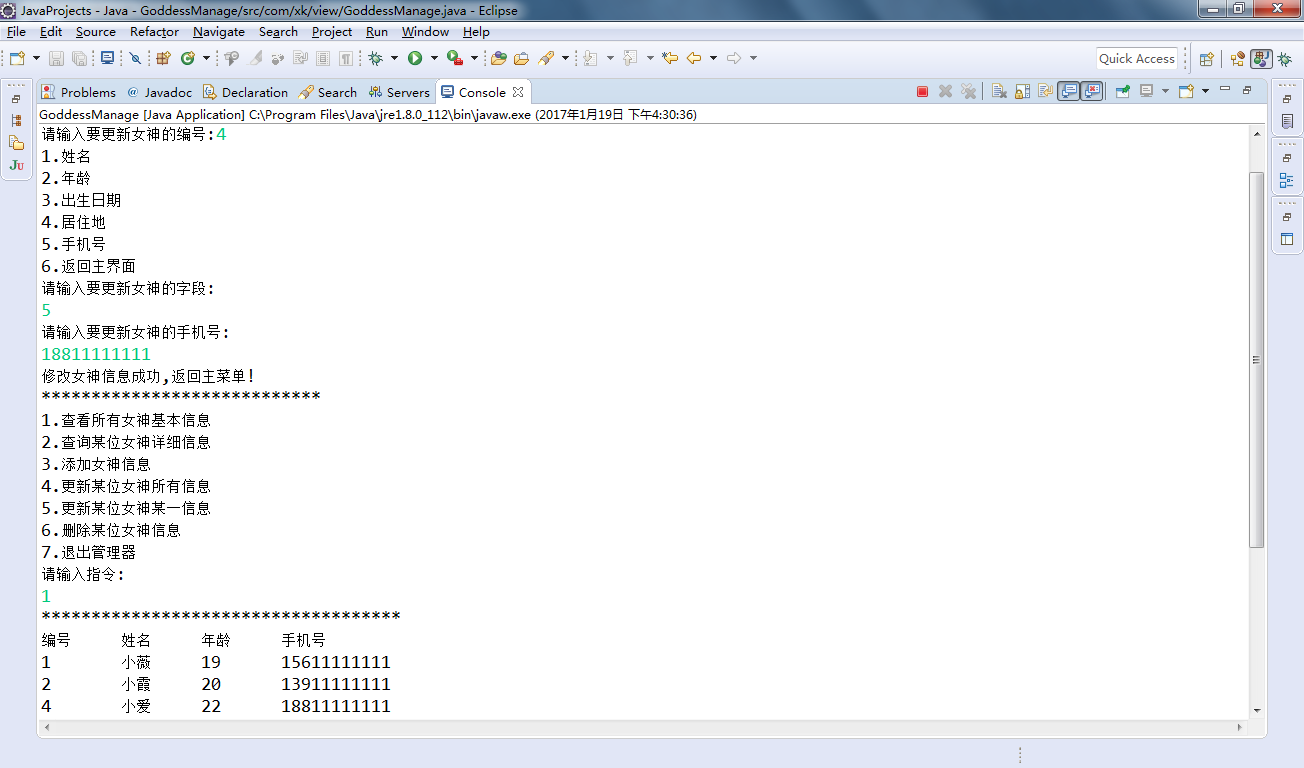
Task: Open the Navigate menu
Action: 219,32
